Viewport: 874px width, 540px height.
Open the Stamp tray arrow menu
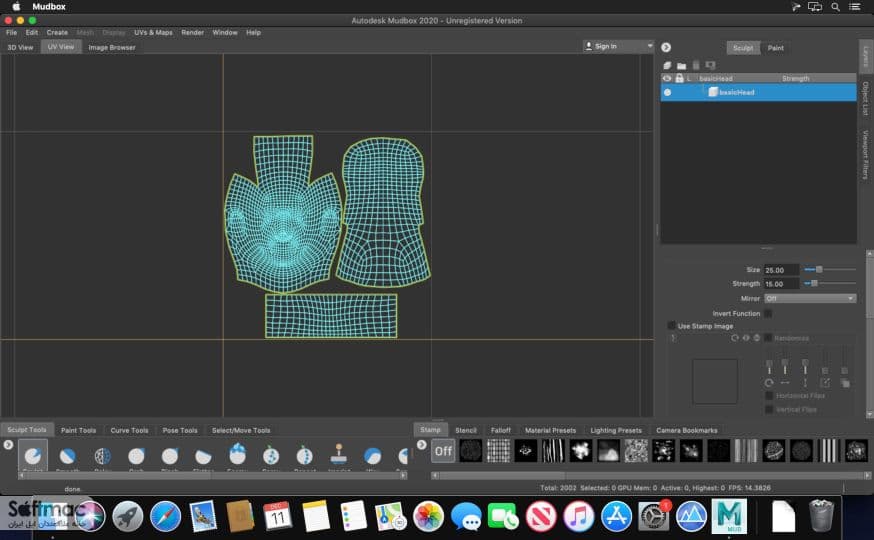click(421, 445)
